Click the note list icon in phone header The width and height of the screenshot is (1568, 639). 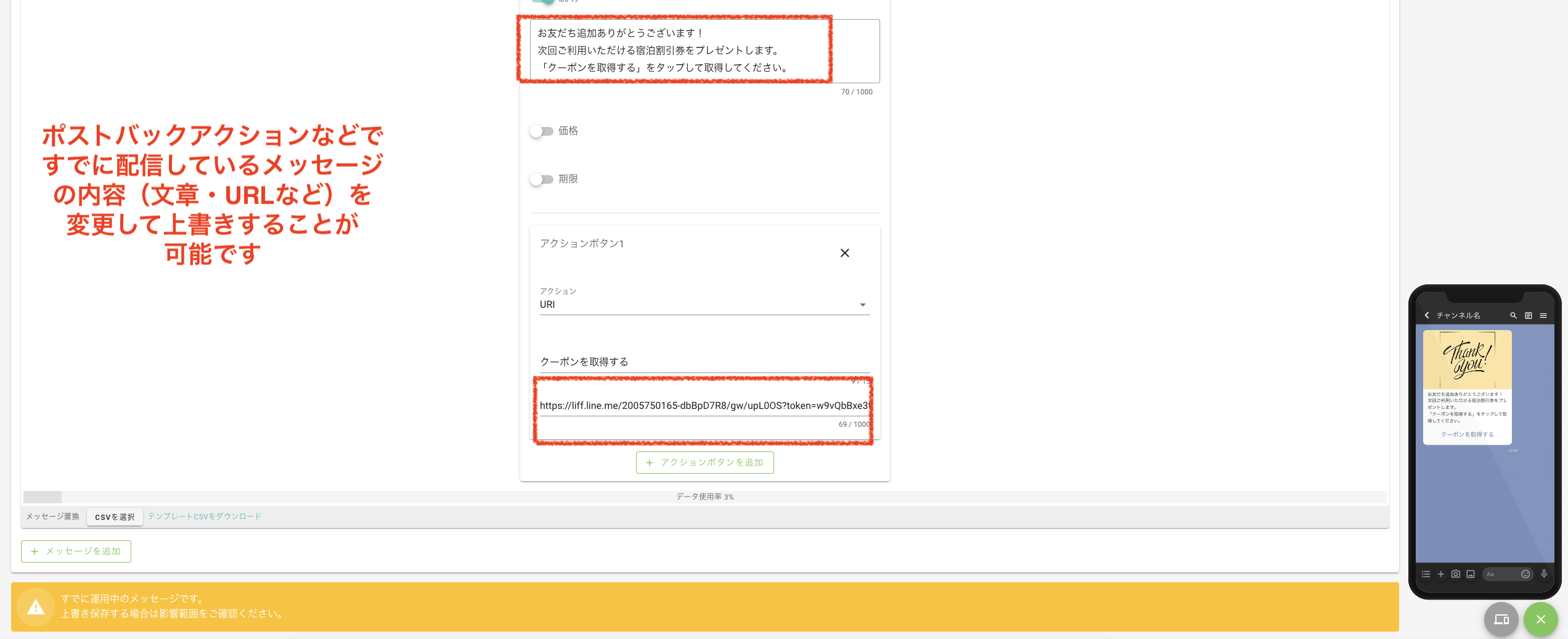click(x=1529, y=315)
